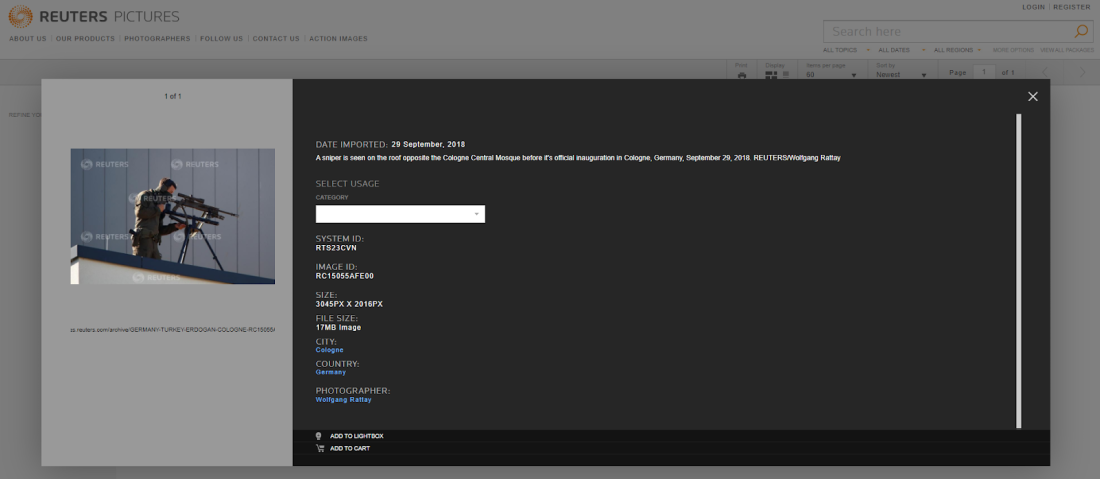Open the Follow Us menu item
Viewport: 1100px width, 479px height.
pyautogui.click(x=221, y=39)
